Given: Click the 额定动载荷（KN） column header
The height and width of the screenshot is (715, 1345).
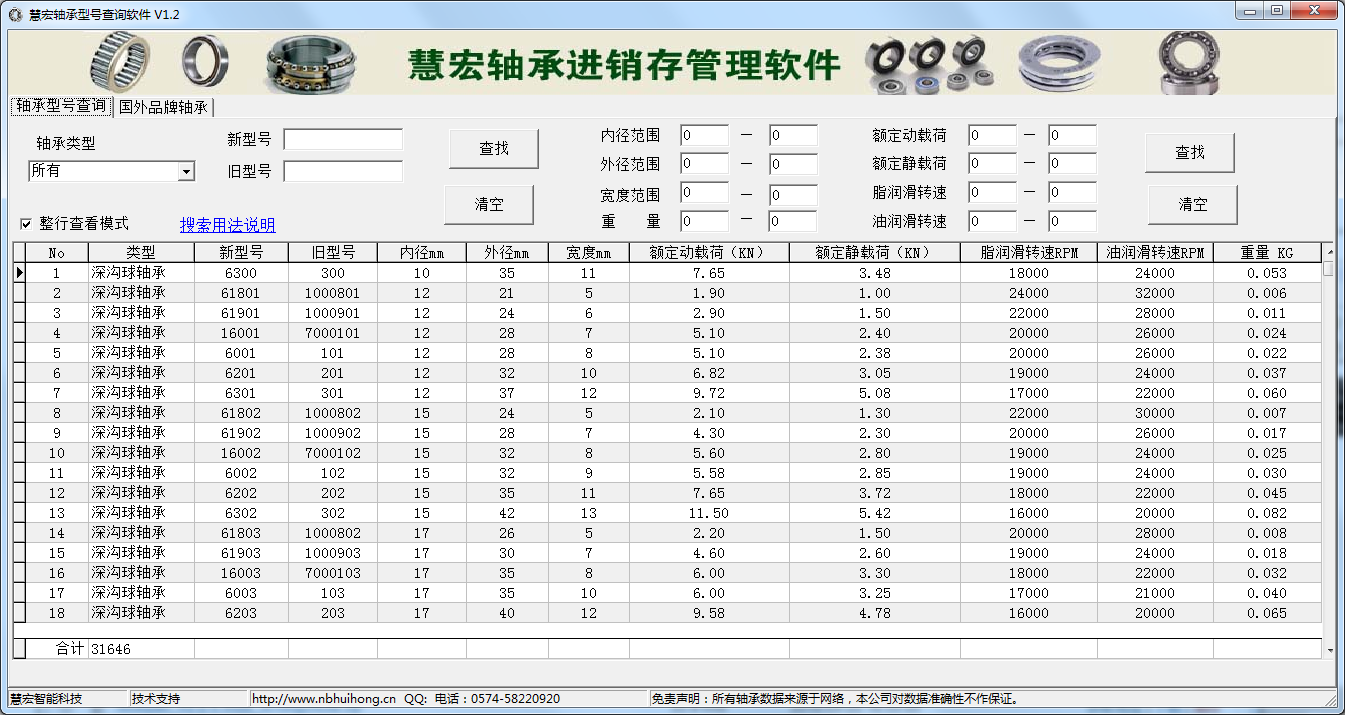Looking at the screenshot, I should click(x=709, y=252).
